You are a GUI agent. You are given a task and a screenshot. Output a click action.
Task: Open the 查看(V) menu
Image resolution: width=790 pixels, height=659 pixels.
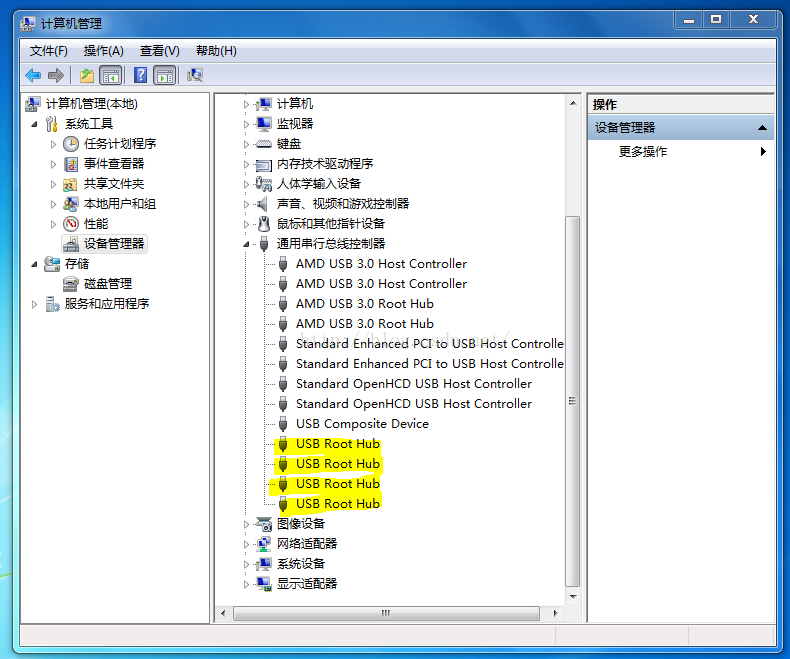159,51
